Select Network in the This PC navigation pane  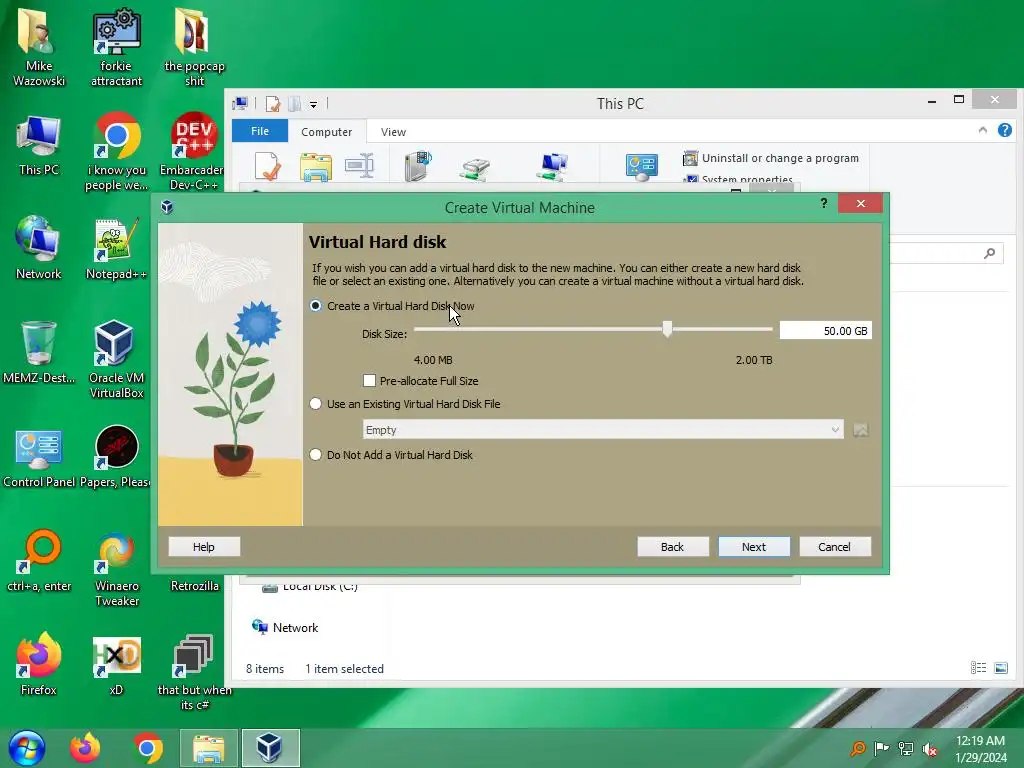[x=285, y=628]
